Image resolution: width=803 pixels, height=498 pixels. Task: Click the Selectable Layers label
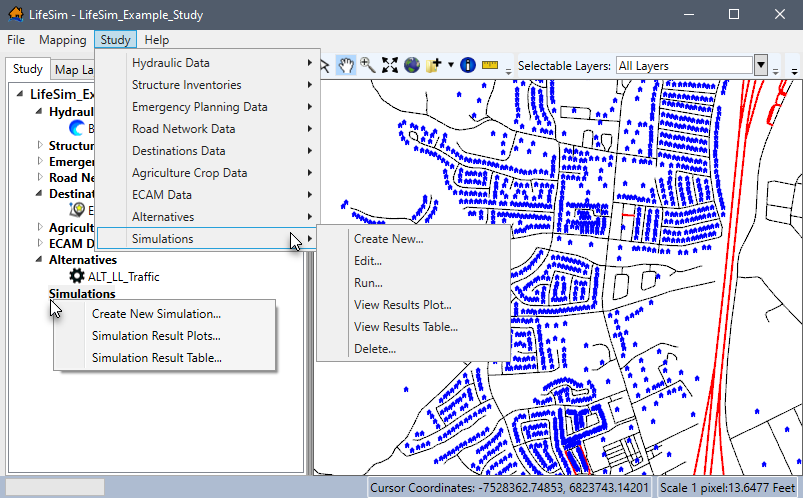click(x=564, y=66)
